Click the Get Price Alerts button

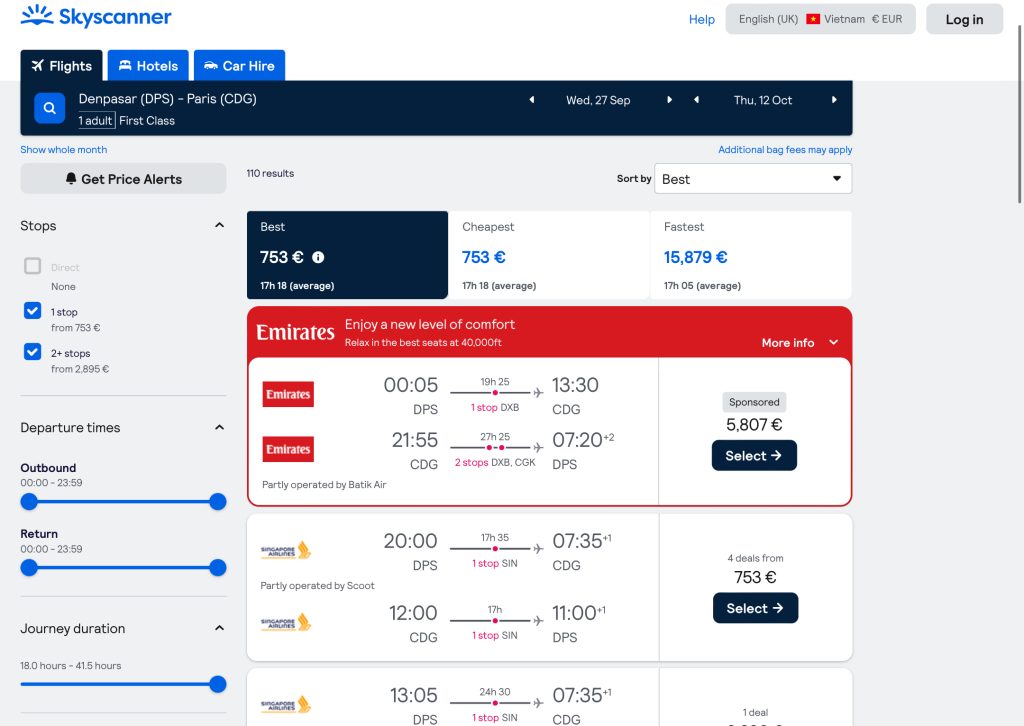pos(123,179)
